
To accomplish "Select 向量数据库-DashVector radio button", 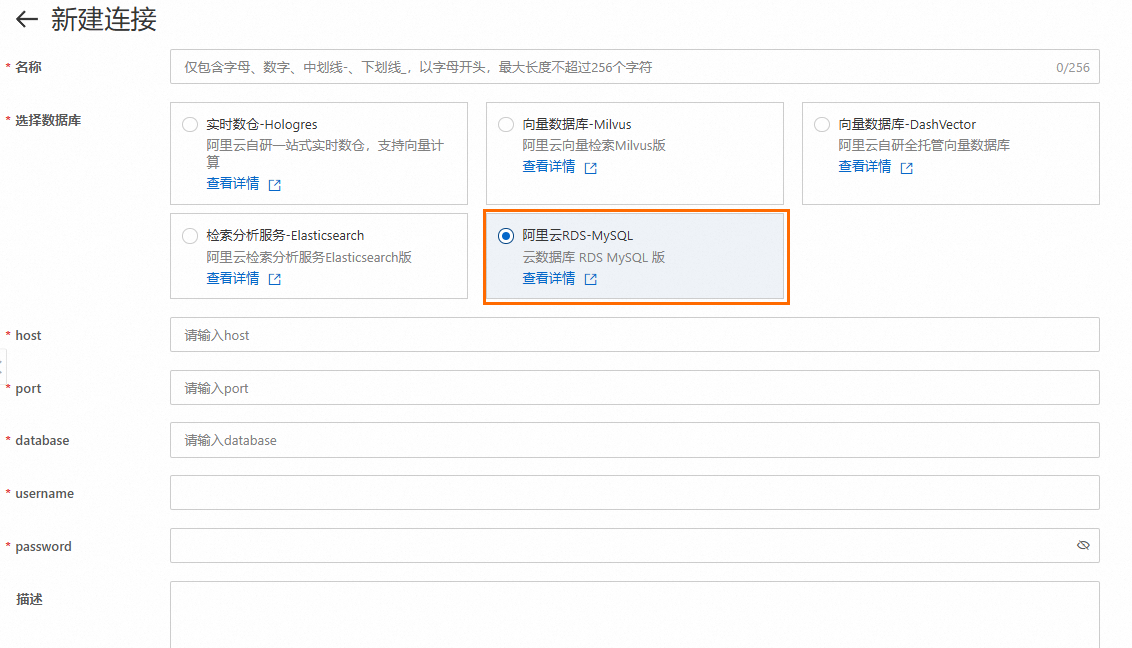I will pos(822,124).
